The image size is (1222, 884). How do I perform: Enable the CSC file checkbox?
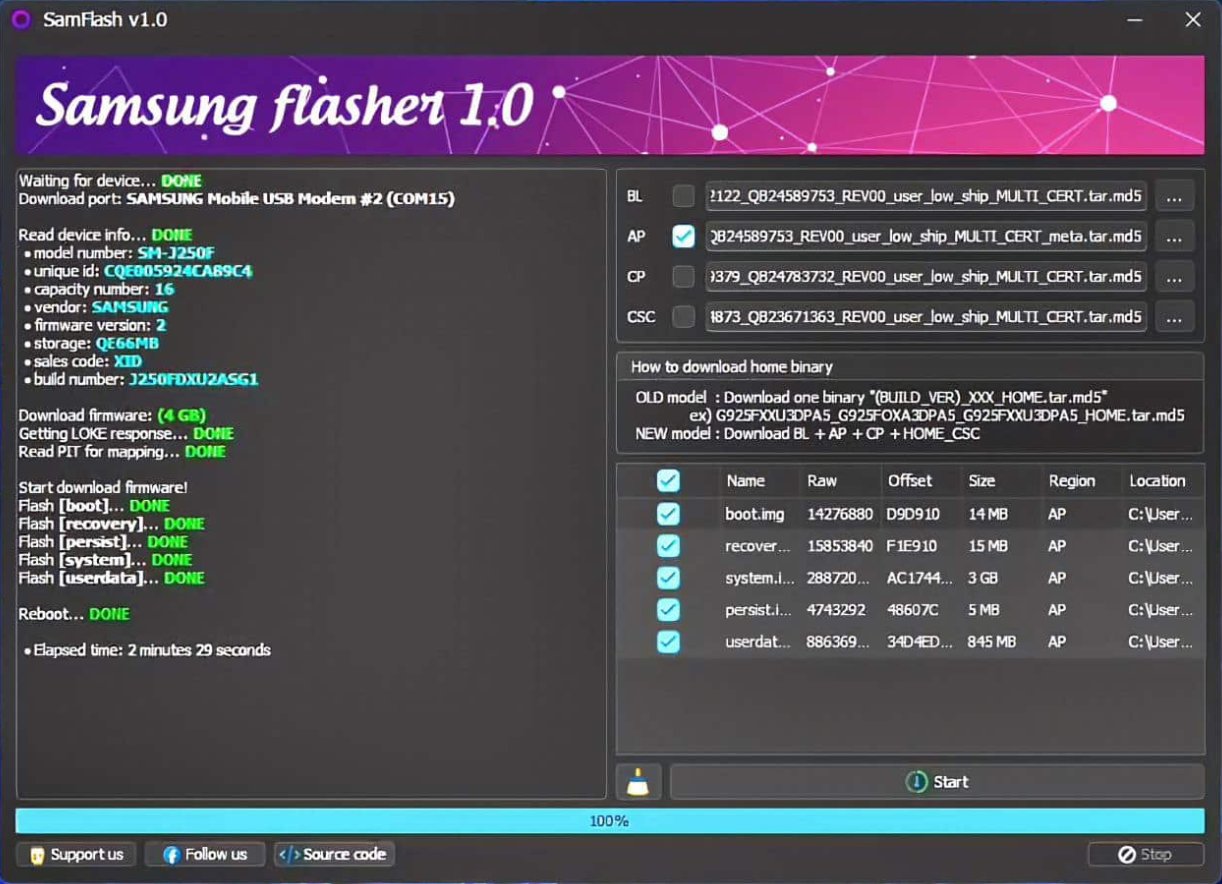coord(683,316)
